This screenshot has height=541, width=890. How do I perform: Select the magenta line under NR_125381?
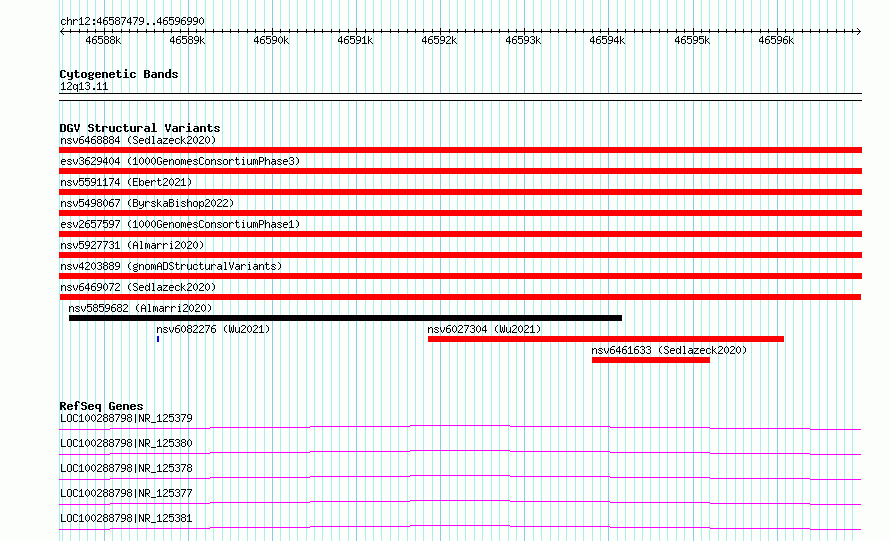click(460, 528)
